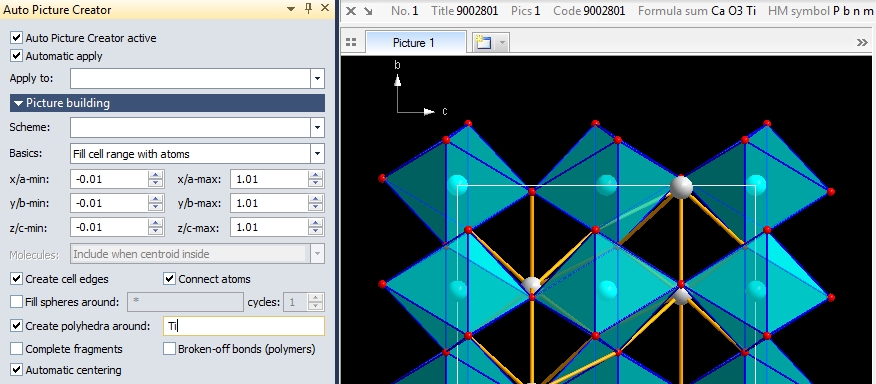Enable Fill spheres around checkbox
The width and height of the screenshot is (876, 384).
[x=16, y=302]
